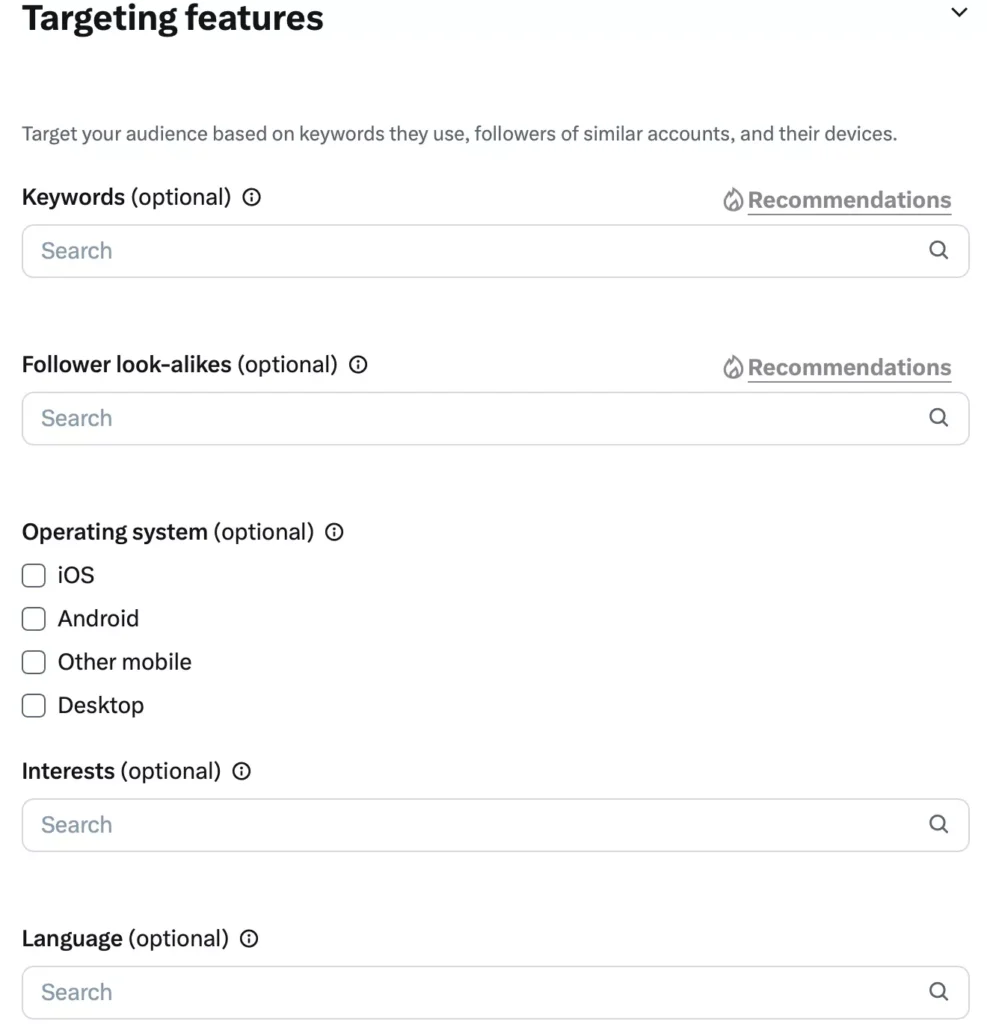Check the Android operating system option

click(33, 618)
